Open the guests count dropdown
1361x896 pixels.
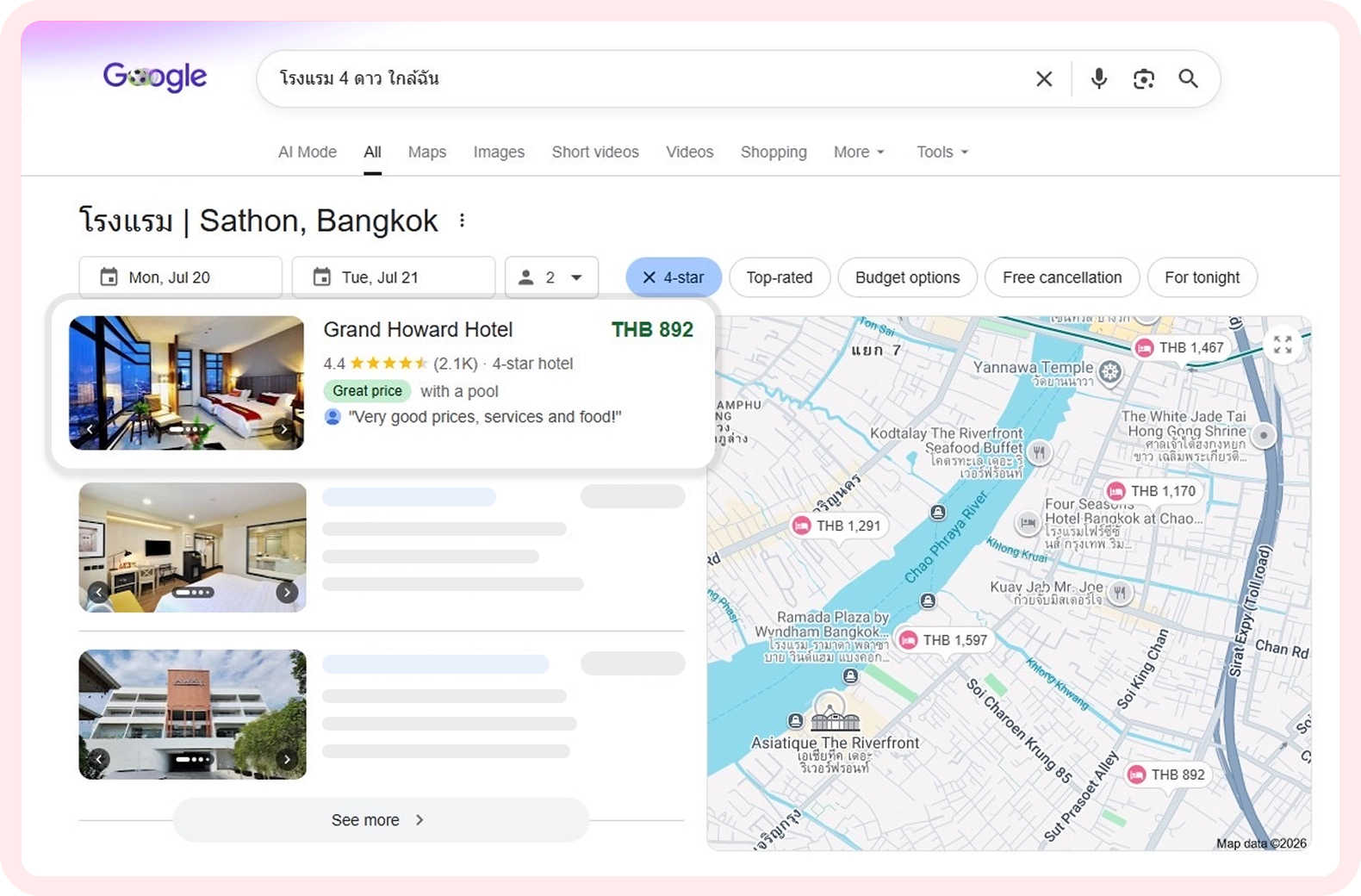(551, 277)
